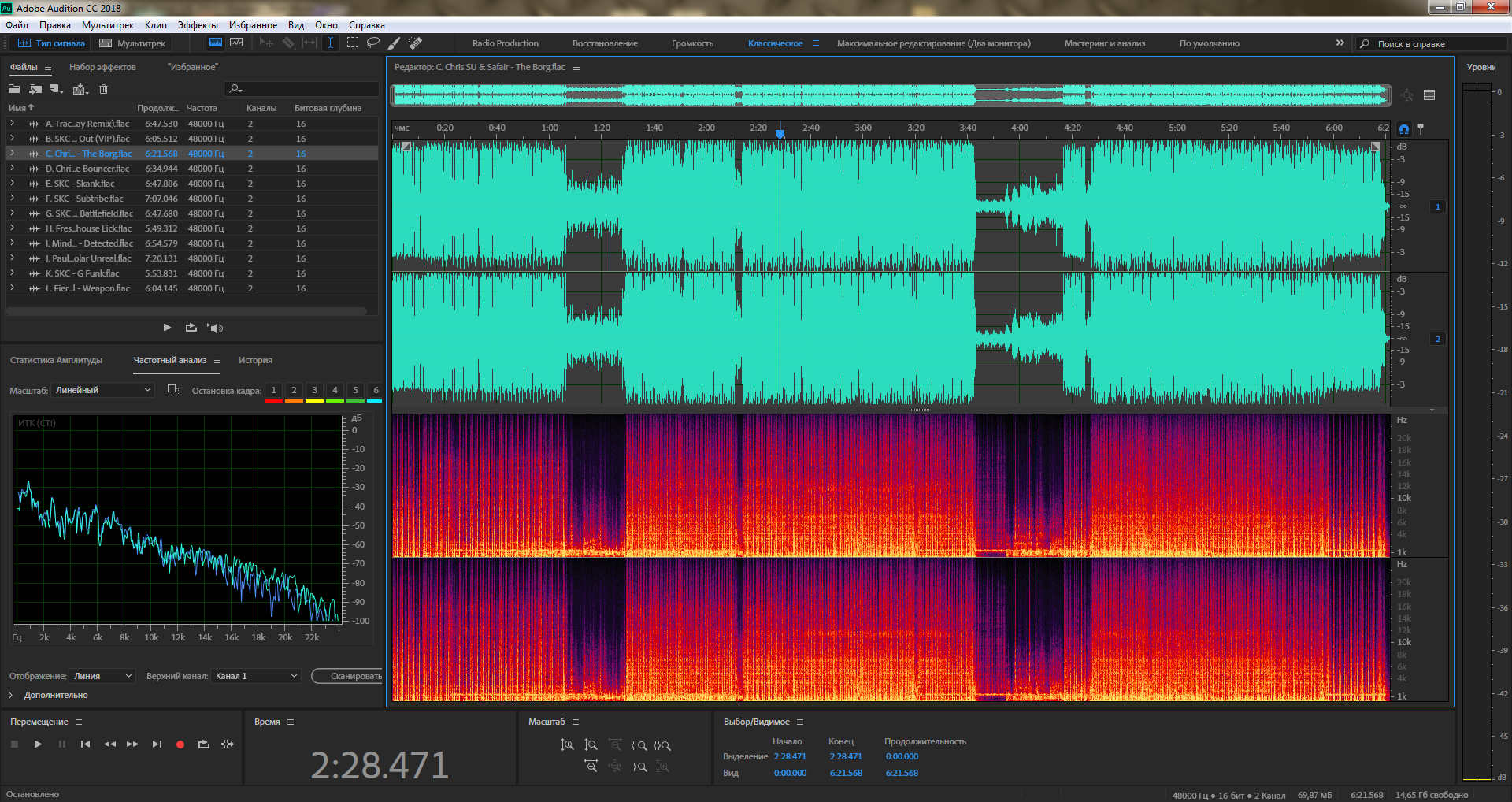Expand the Дополнительно section
The image size is (1512, 802).
coord(11,695)
